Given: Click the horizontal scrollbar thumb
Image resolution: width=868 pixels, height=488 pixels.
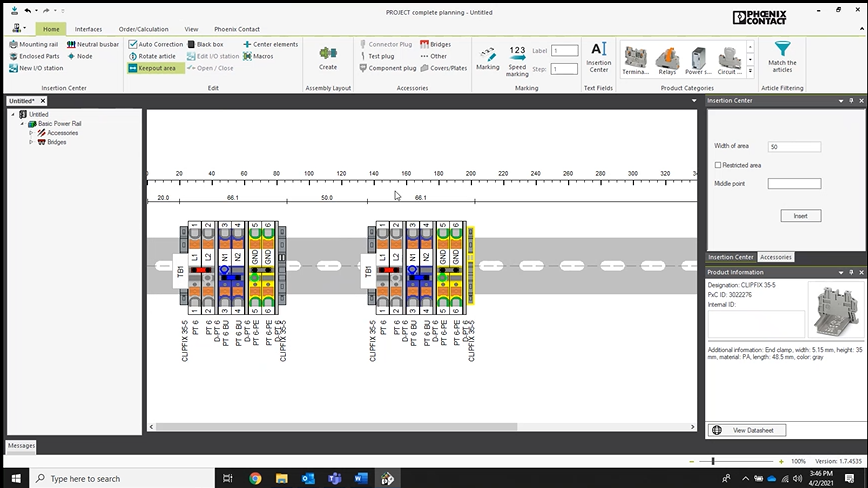Looking at the screenshot, I should pyautogui.click(x=337, y=427).
